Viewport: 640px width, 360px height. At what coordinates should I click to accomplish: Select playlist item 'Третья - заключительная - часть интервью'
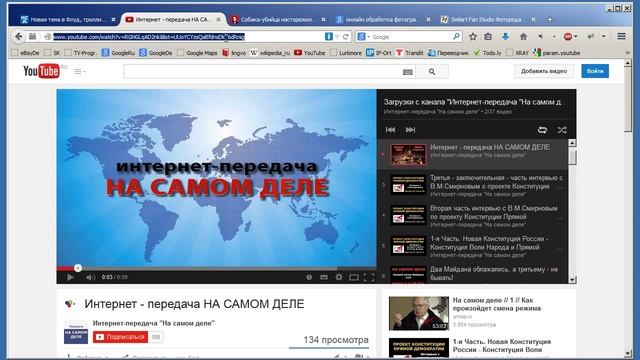pyautogui.click(x=472, y=185)
